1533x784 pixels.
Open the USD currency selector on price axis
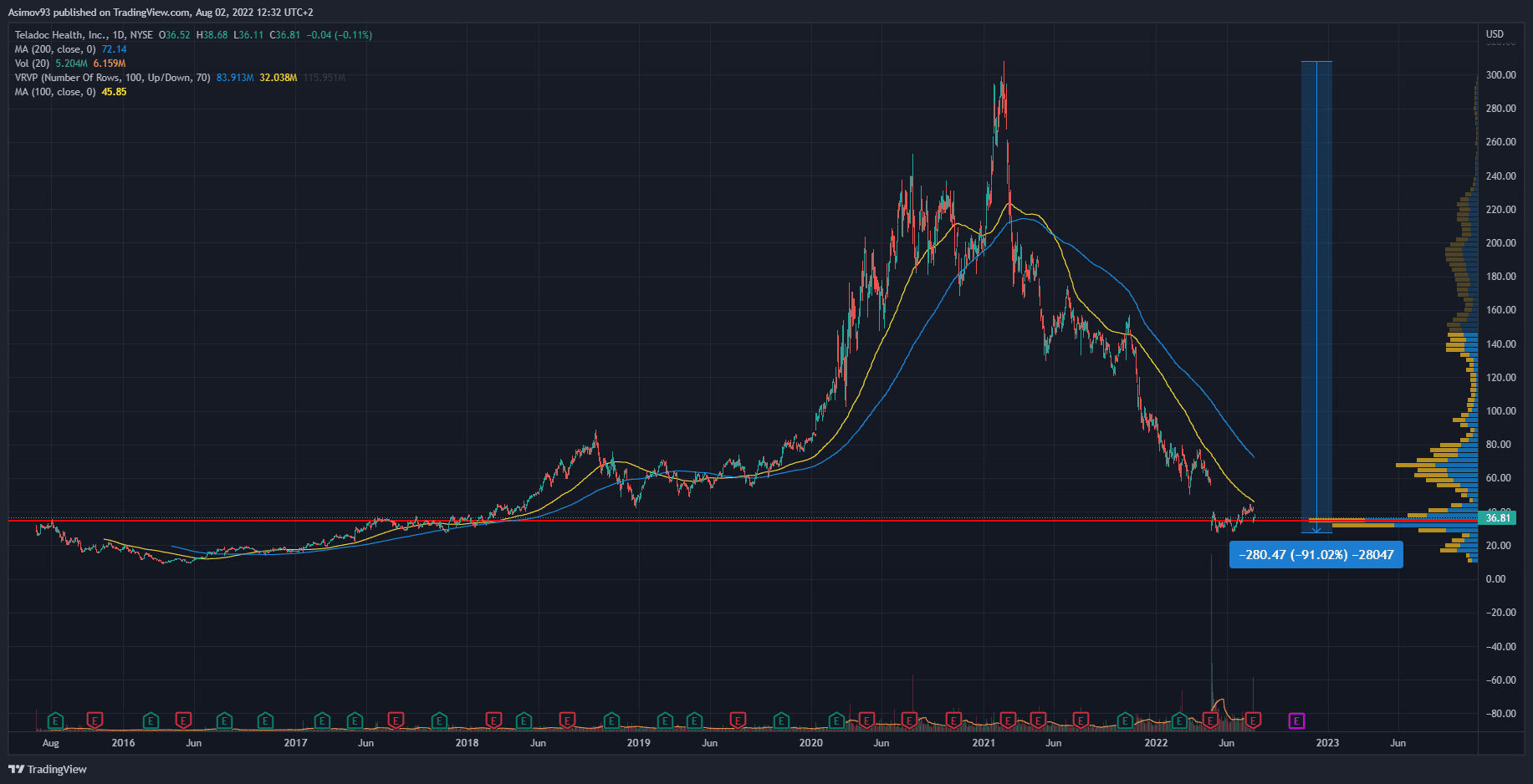point(1494,34)
